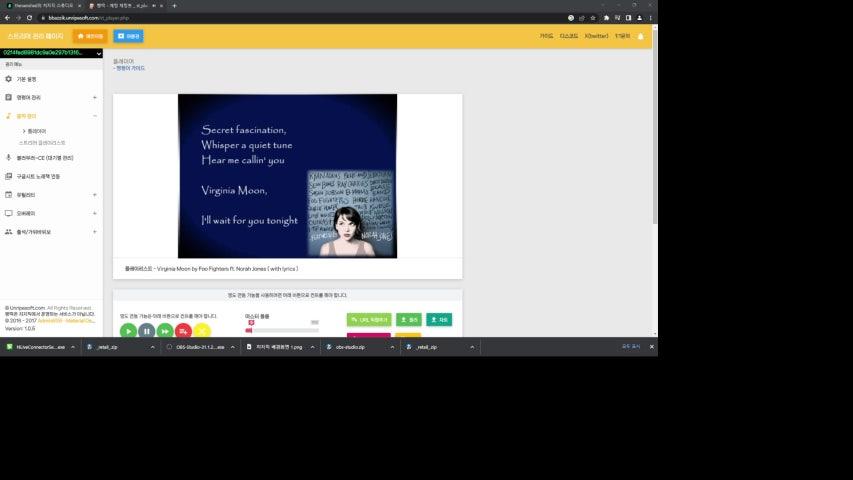The width and height of the screenshot is (853, 480).
Task: Click the share icon in address bar
Action: click(x=582, y=18)
